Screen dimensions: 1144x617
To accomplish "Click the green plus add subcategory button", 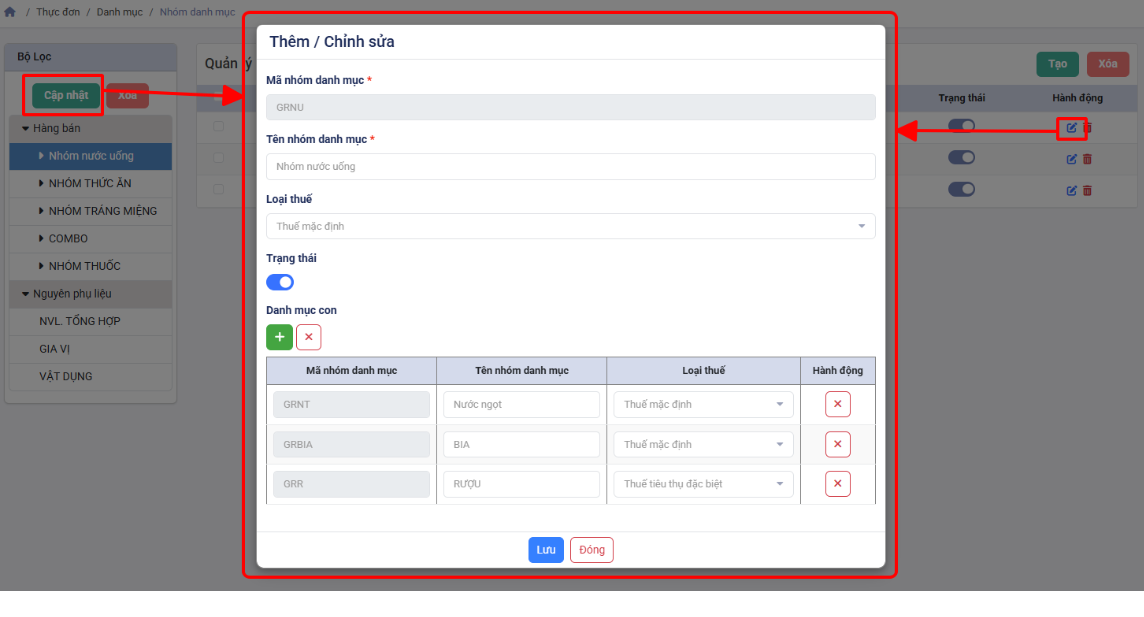I will 279,337.
